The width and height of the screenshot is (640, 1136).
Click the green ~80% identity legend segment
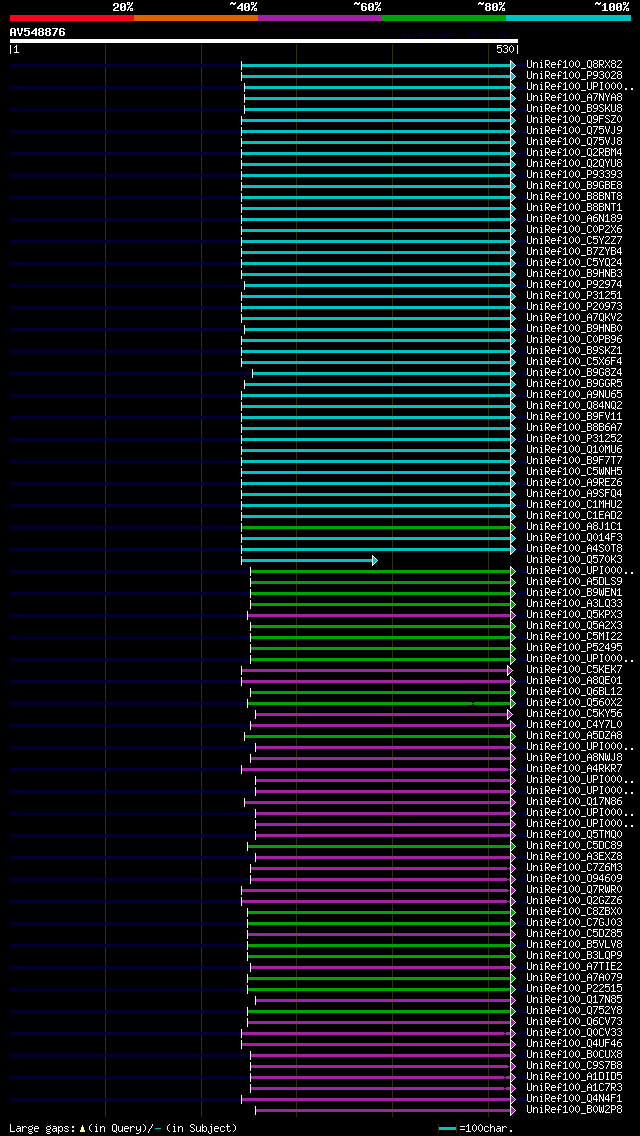click(444, 17)
